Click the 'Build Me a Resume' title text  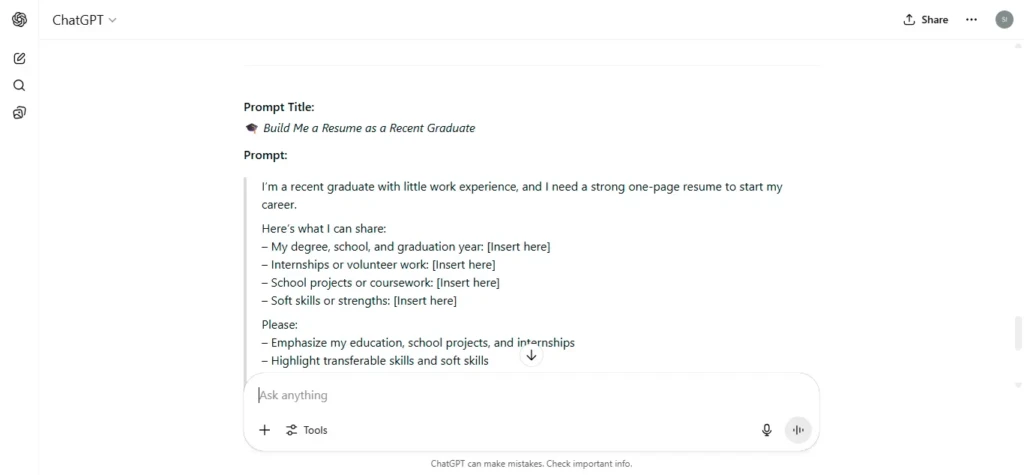coord(369,128)
